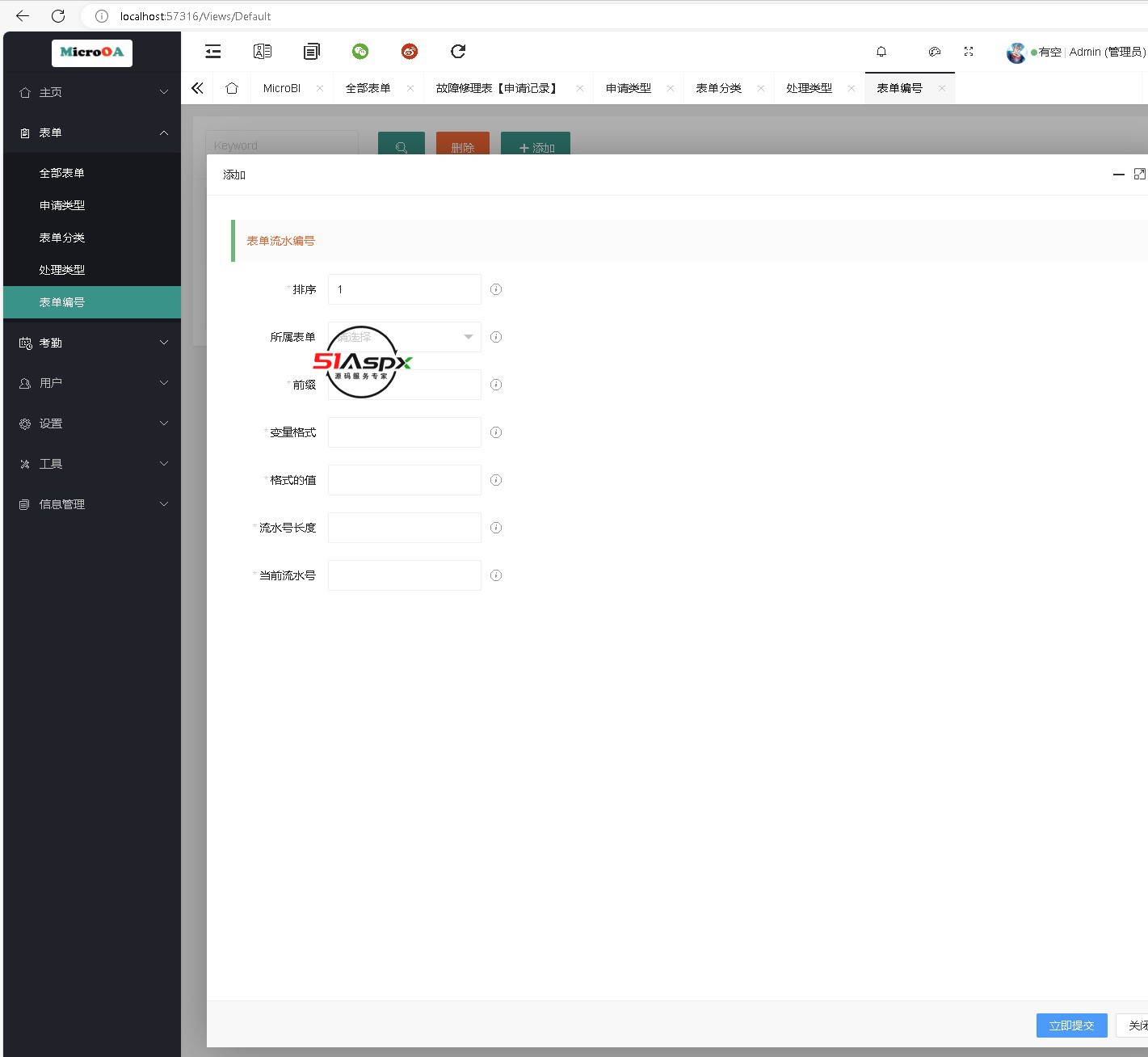Open the green WeChat icon
1148x1057 pixels.
click(x=360, y=52)
